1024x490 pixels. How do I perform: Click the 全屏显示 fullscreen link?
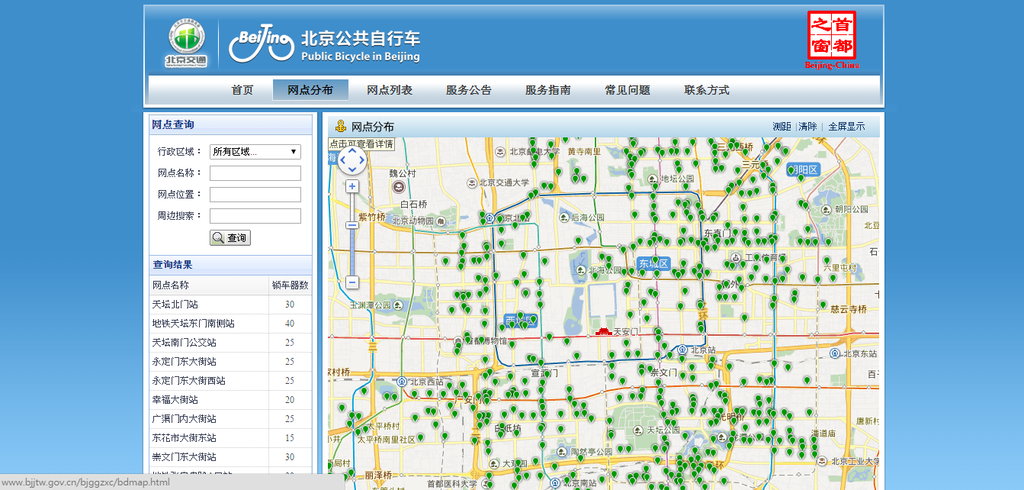[847, 127]
